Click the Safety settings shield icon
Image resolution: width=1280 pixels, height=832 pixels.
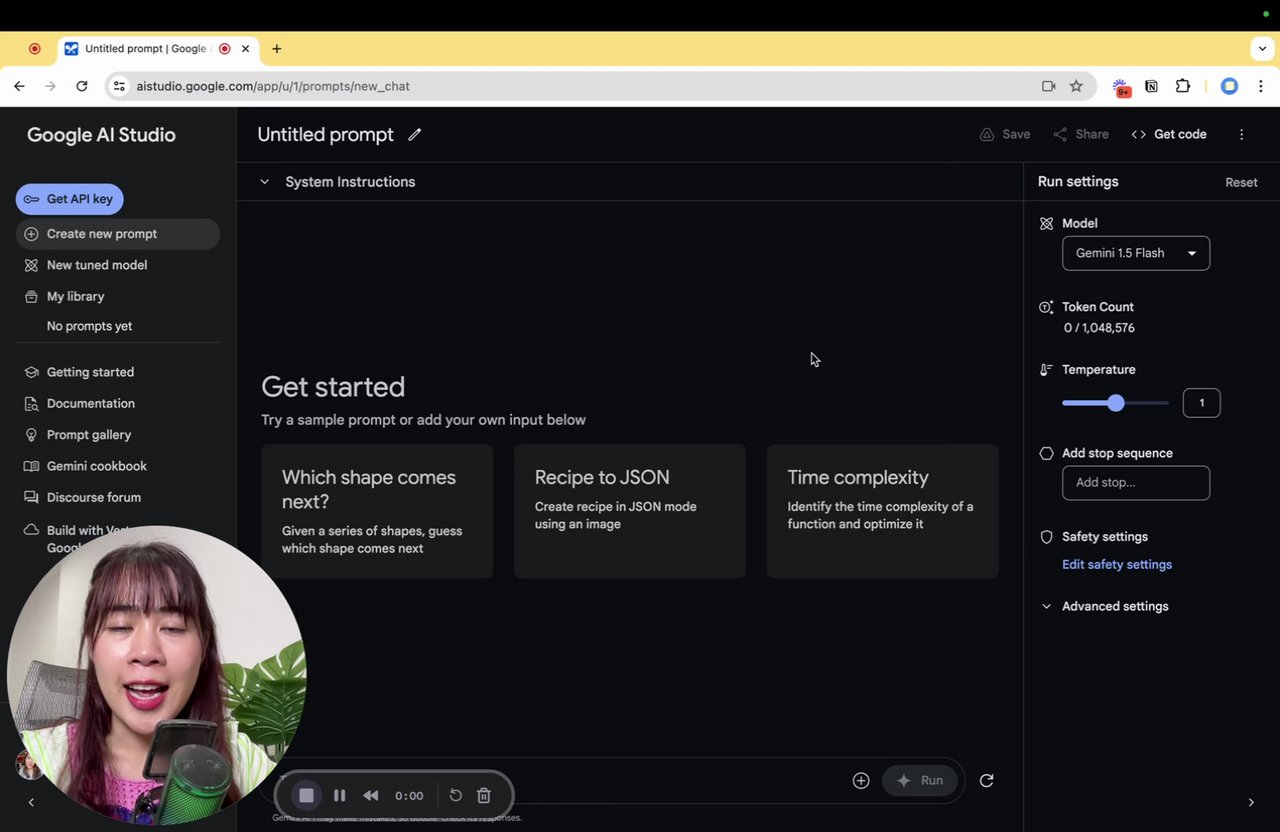(1046, 537)
